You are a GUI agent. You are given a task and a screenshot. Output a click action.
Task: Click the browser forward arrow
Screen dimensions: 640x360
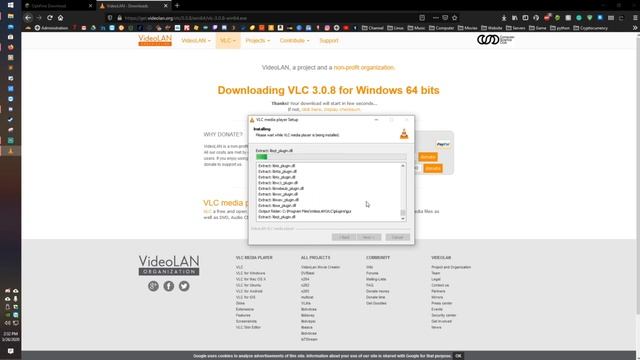pyautogui.click(x=39, y=18)
